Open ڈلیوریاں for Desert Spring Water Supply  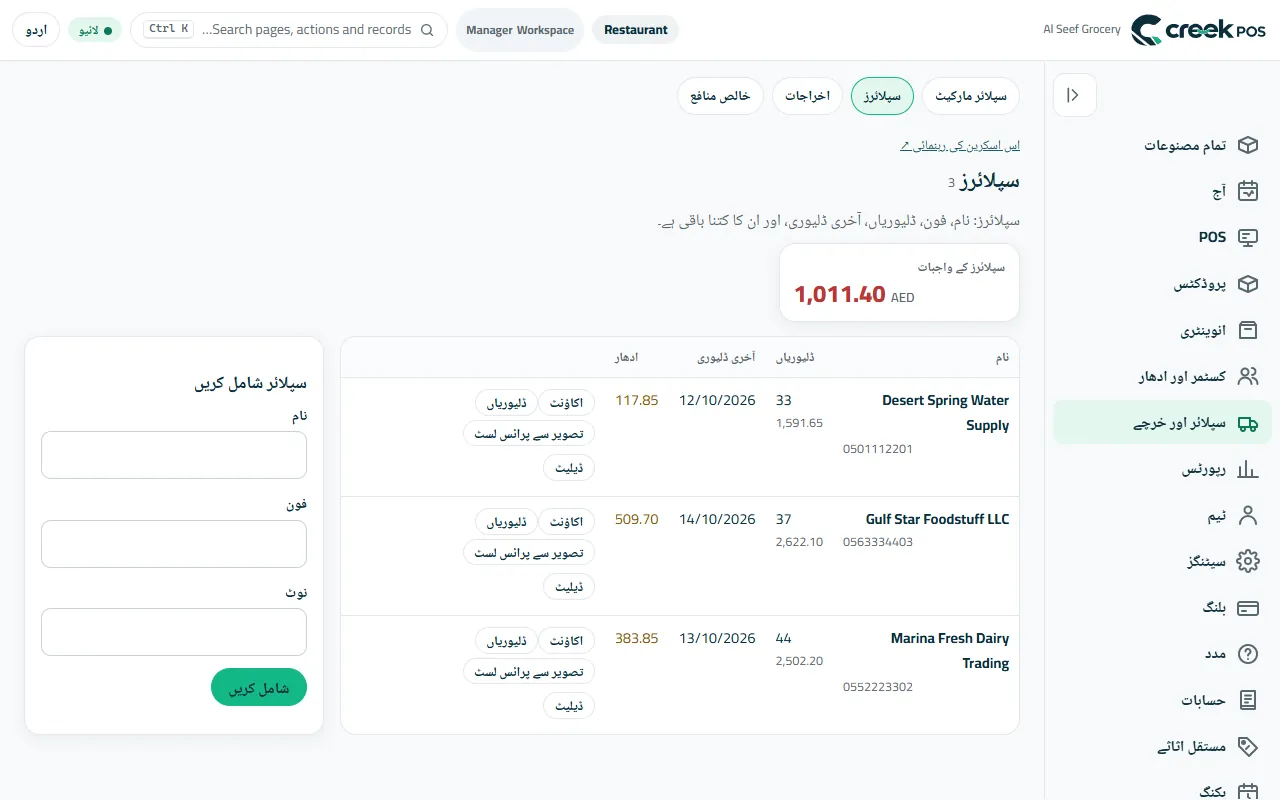point(506,402)
